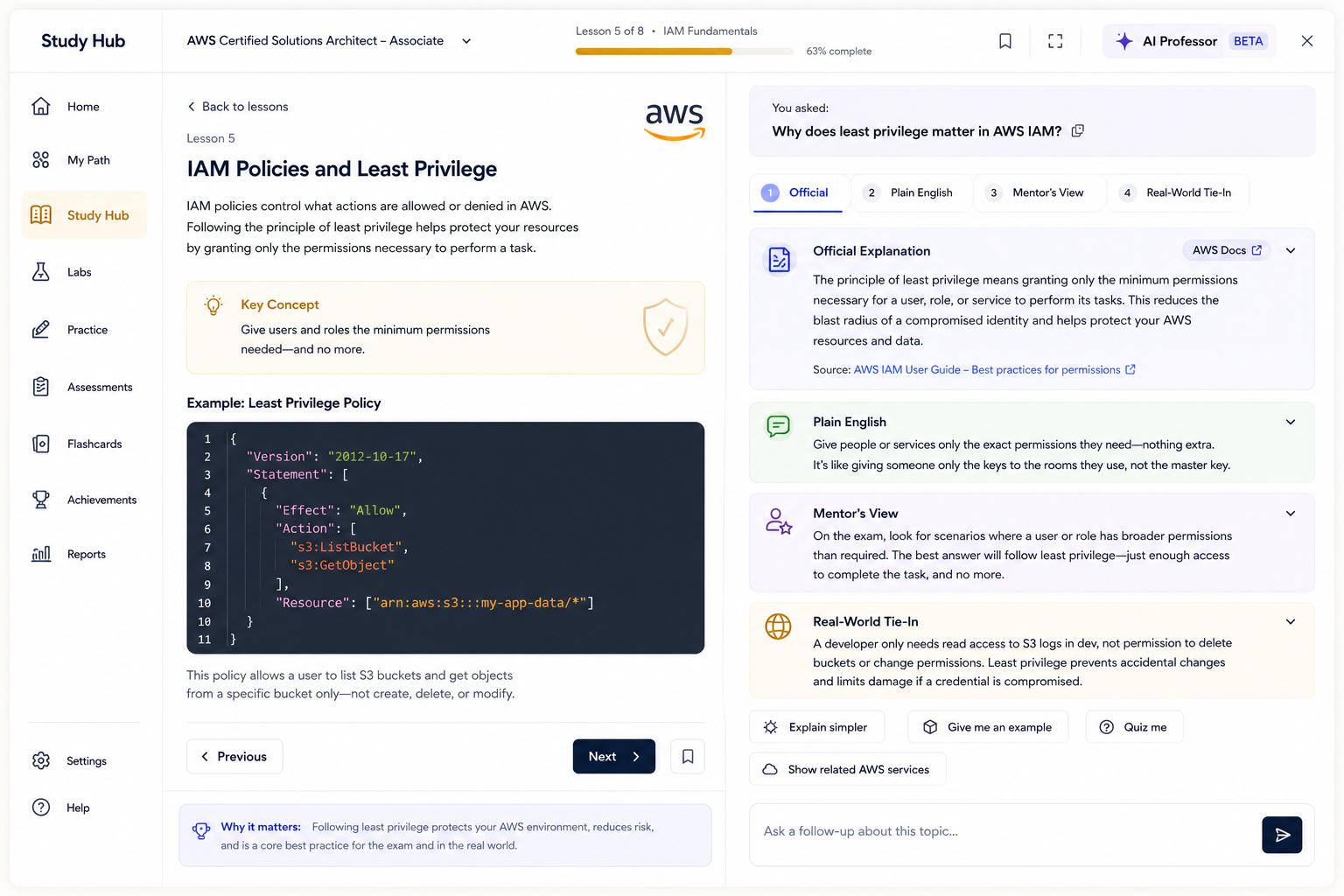Click the Practice pencil icon

[41, 330]
